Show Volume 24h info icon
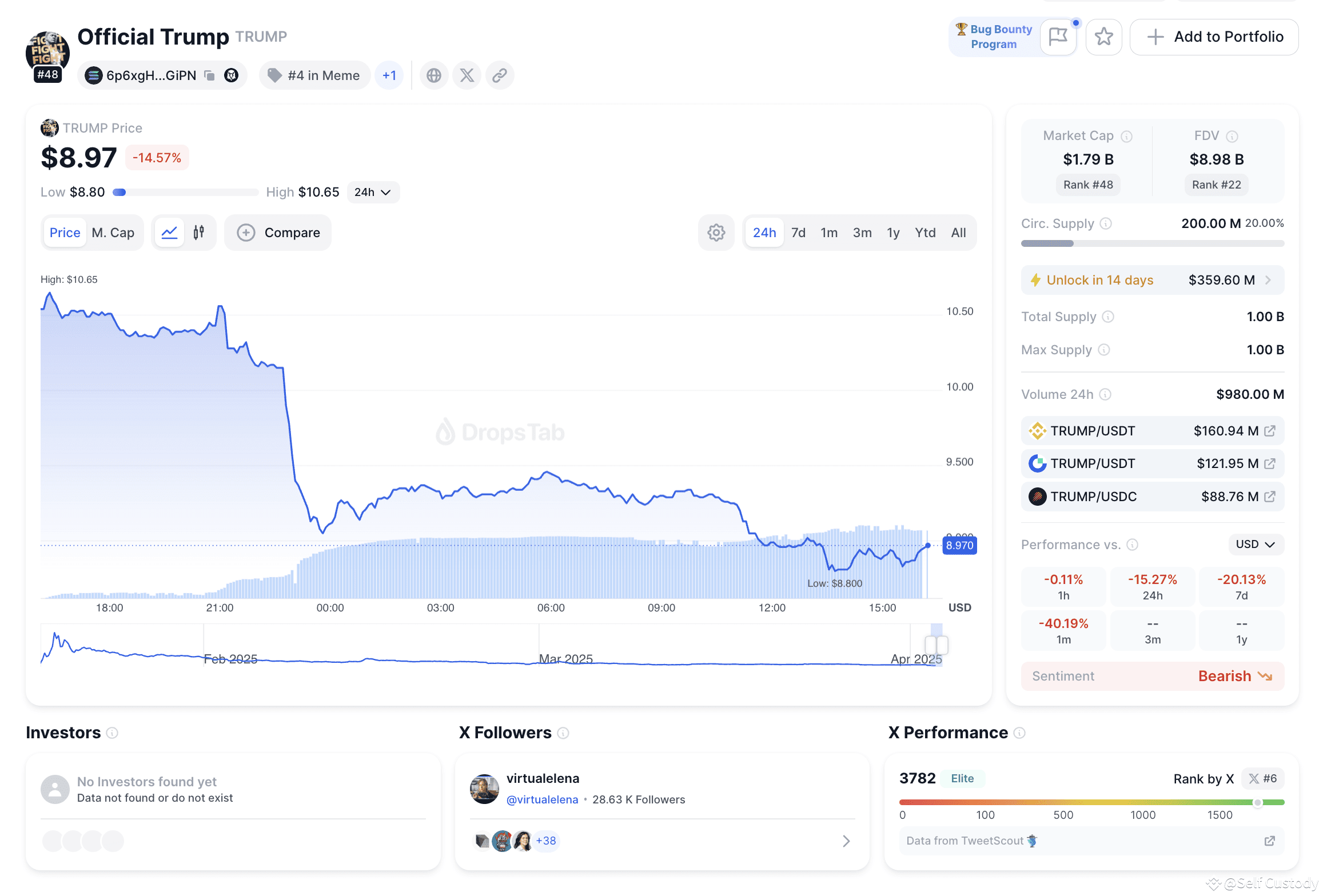The height and width of the screenshot is (896, 1323). pos(1106,394)
